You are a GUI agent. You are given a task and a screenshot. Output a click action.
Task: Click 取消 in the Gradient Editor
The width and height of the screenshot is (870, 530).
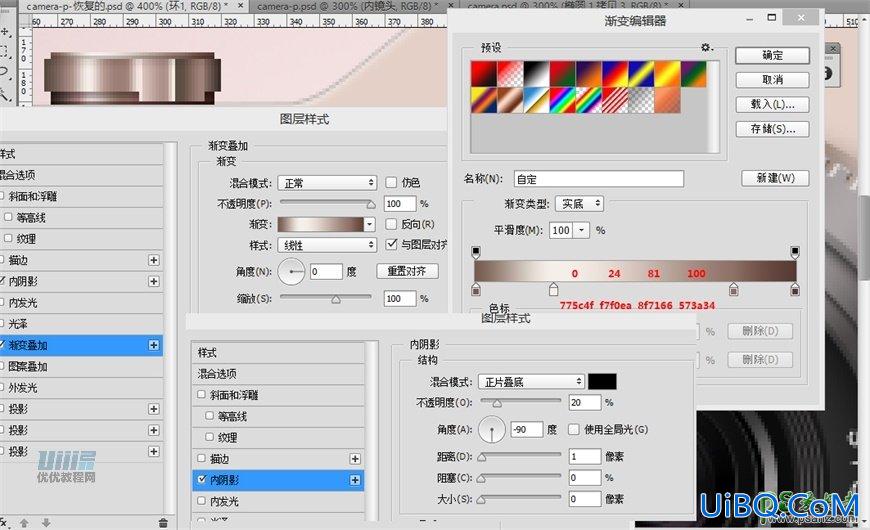pyautogui.click(x=772, y=80)
